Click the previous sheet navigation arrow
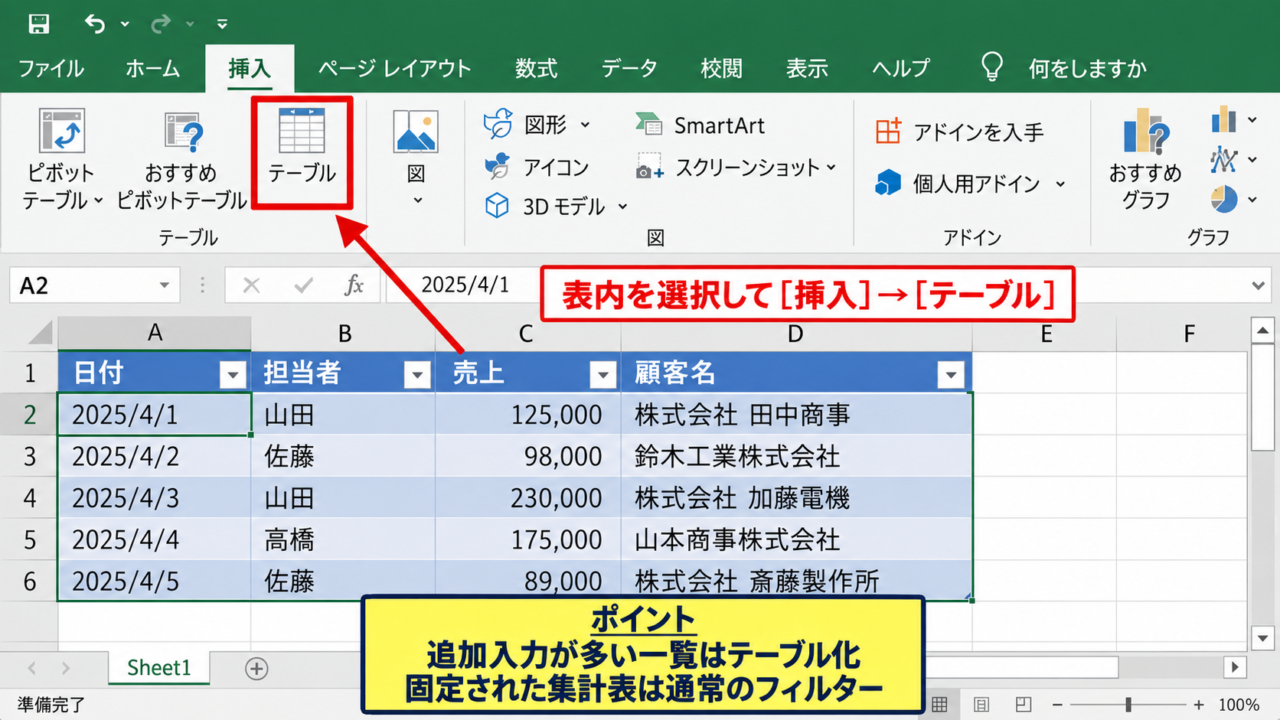This screenshot has width=1280, height=720. tap(32, 668)
